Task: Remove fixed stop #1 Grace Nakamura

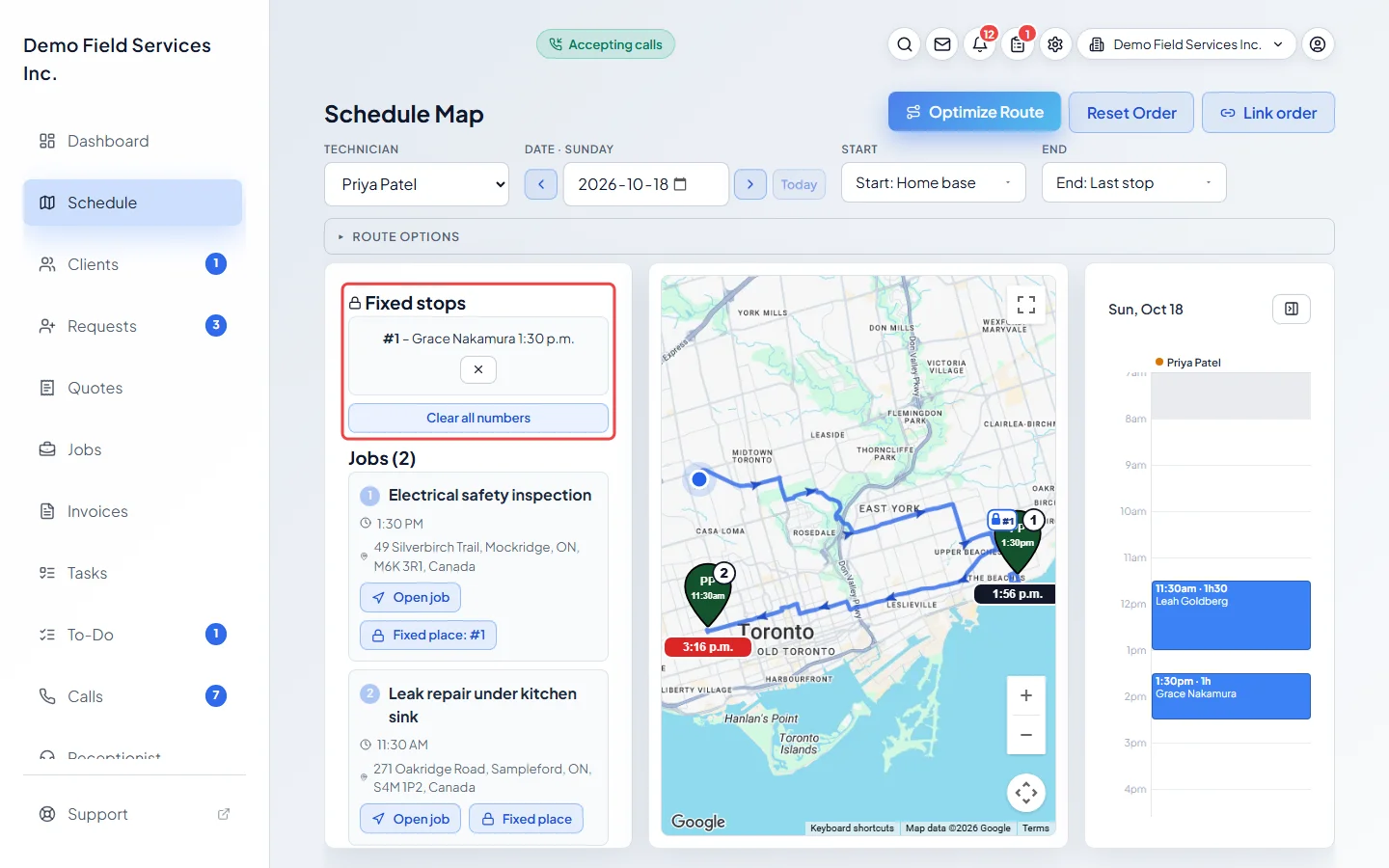Action: (478, 369)
